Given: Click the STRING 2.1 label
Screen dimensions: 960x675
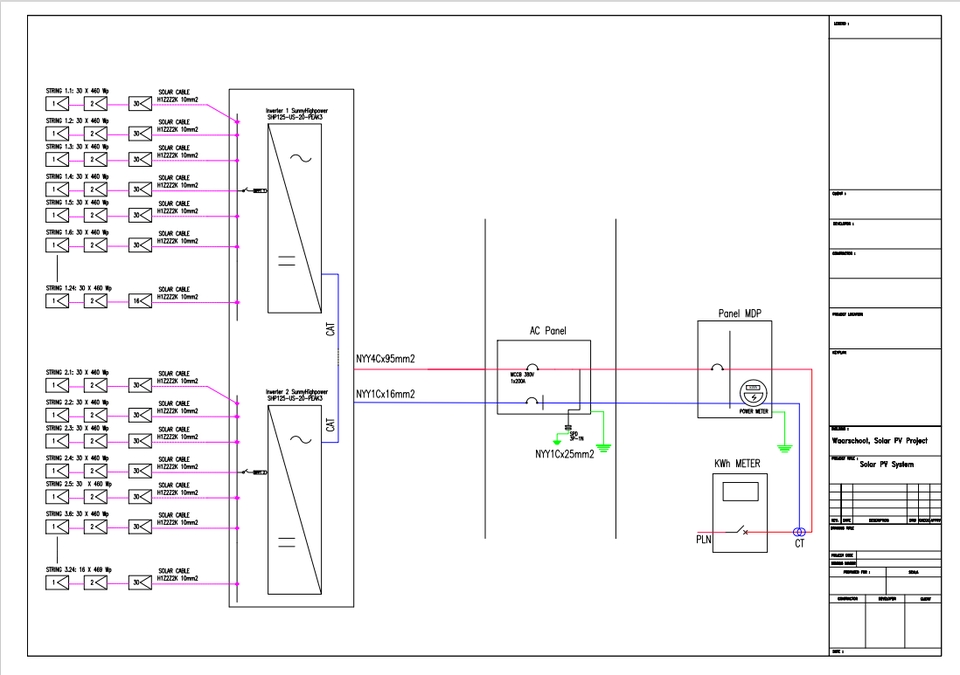Looking at the screenshot, I should pyautogui.click(x=77, y=372).
